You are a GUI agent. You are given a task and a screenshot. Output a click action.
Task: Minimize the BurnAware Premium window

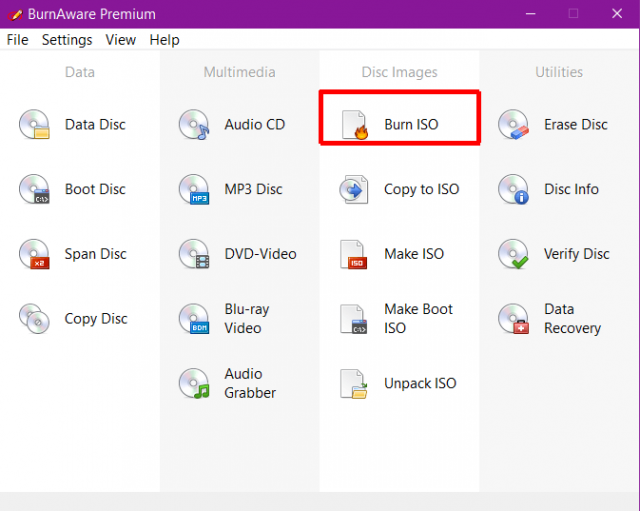[530, 14]
